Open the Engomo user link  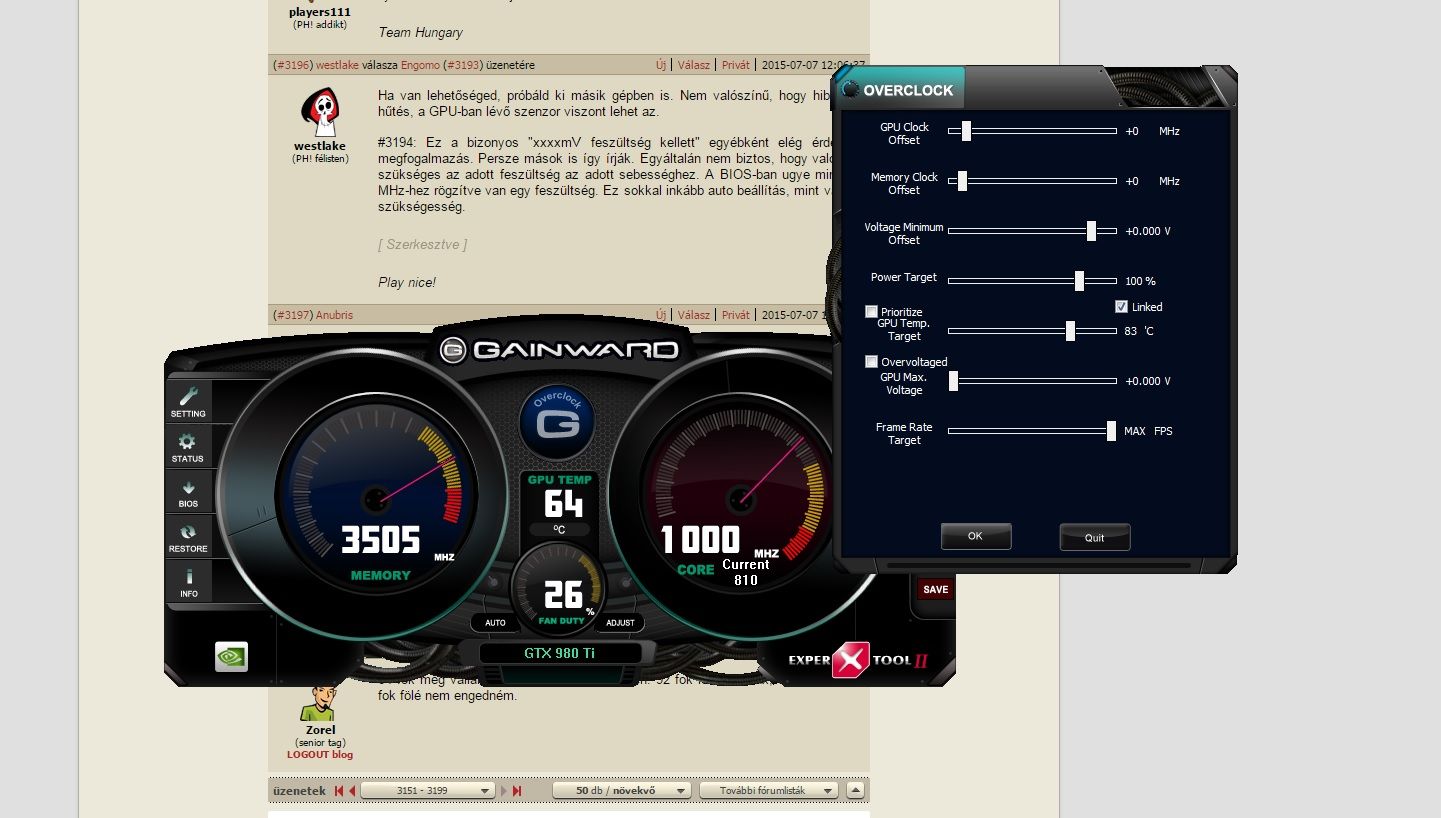coord(420,65)
